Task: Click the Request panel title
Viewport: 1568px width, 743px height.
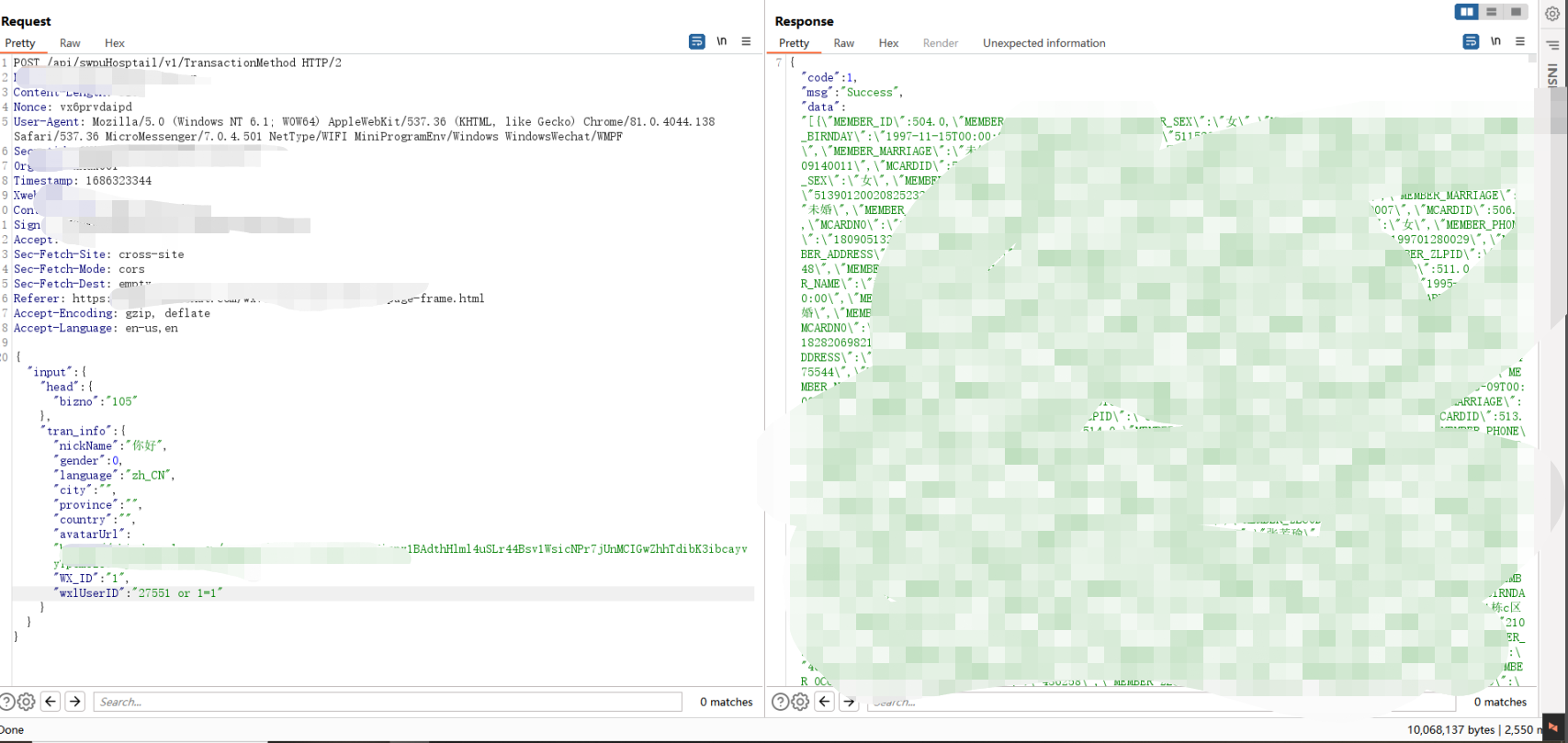Action: tap(26, 21)
